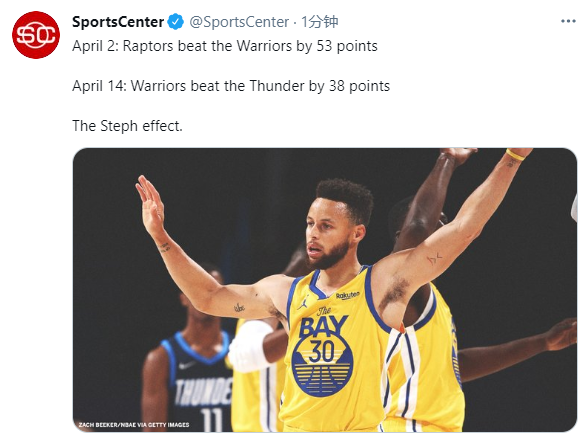Select the April 2 Raptors text line

coord(225,46)
